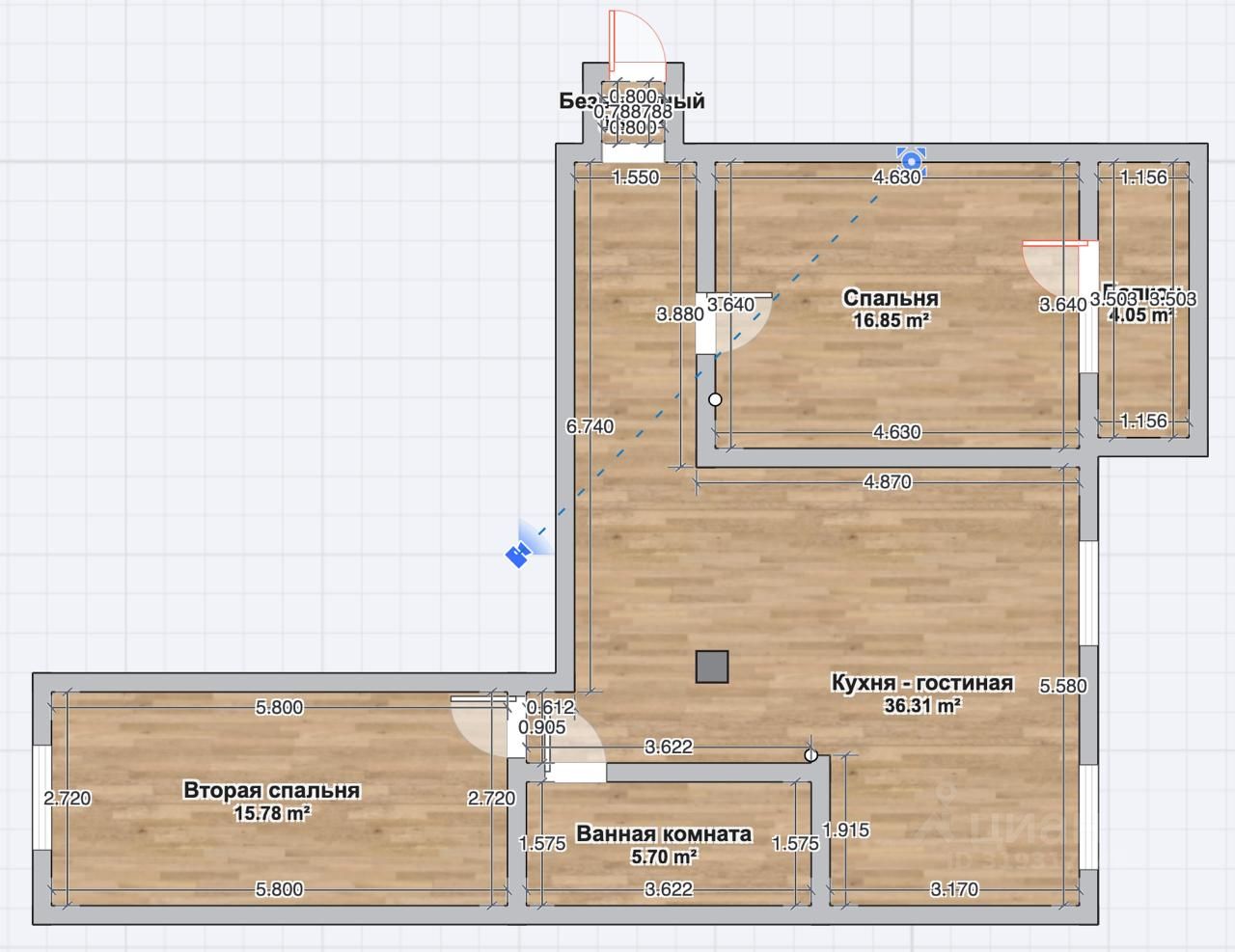The width and height of the screenshot is (1235, 952).
Task: Click the round wall handle near Спальня door
Action: pos(715,398)
